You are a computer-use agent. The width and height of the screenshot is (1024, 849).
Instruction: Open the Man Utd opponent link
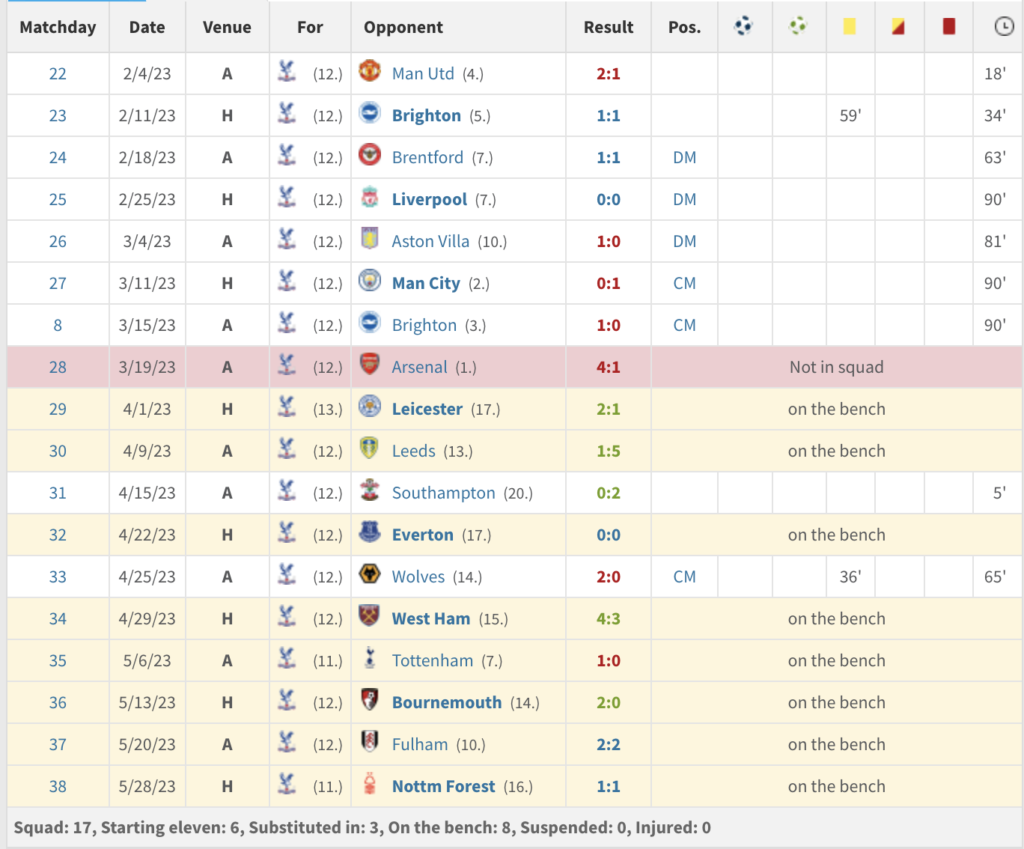point(423,74)
